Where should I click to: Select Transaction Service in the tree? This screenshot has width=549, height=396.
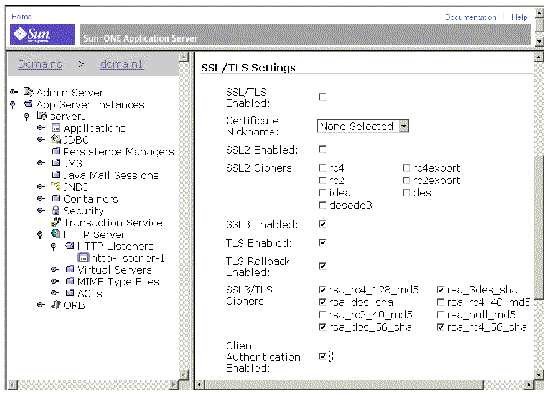tap(113, 222)
